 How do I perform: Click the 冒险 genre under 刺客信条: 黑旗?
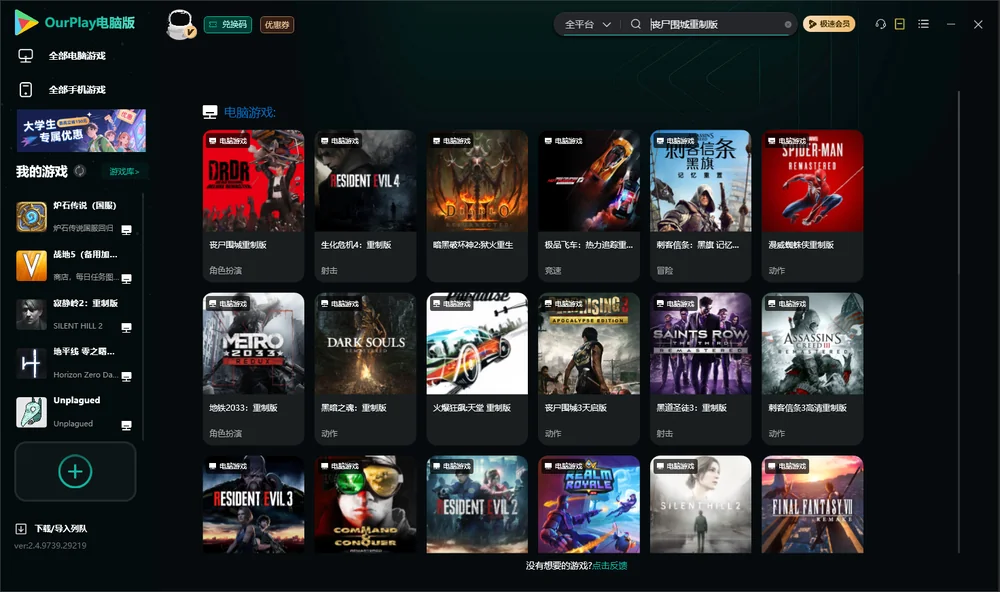665,270
